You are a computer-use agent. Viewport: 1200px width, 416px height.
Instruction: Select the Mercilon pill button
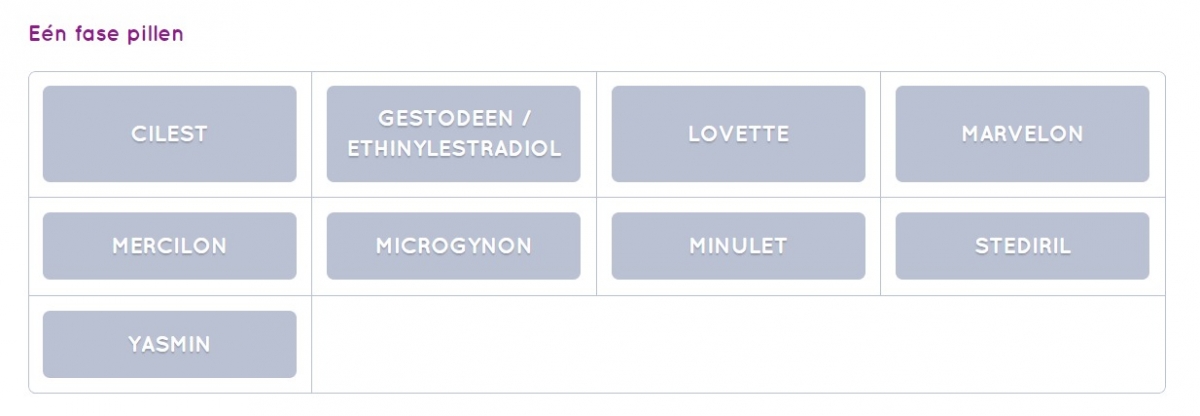pos(169,246)
